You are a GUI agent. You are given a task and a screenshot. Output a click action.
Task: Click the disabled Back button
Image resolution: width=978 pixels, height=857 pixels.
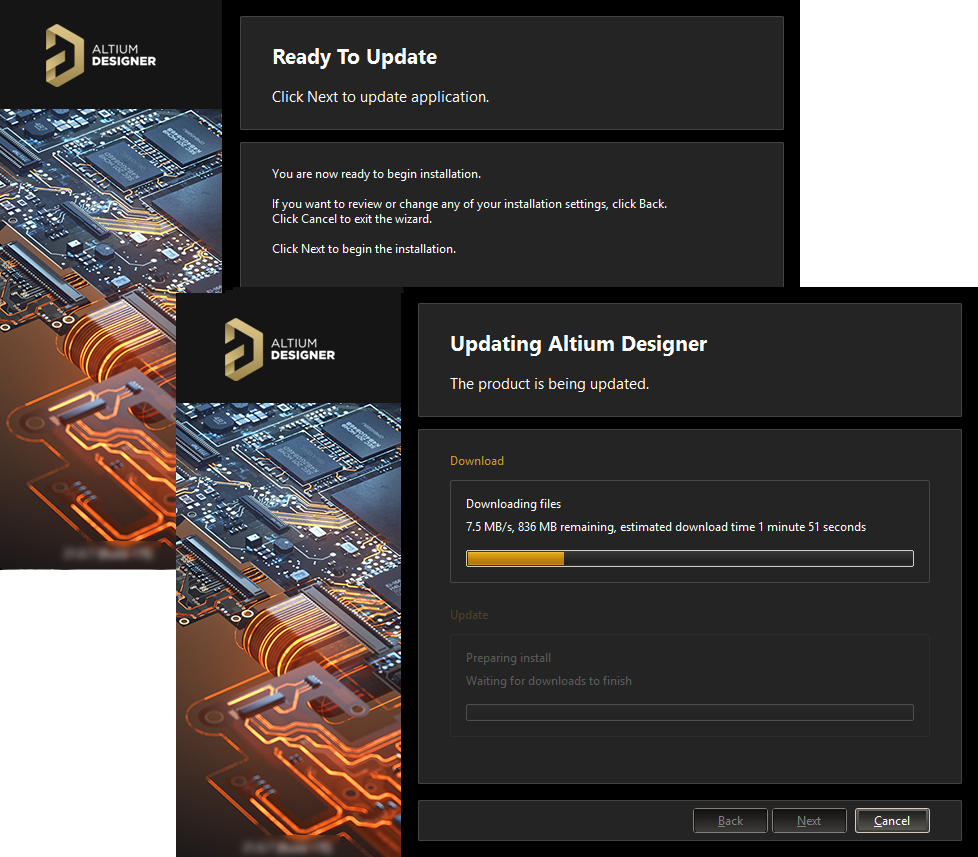[730, 821]
